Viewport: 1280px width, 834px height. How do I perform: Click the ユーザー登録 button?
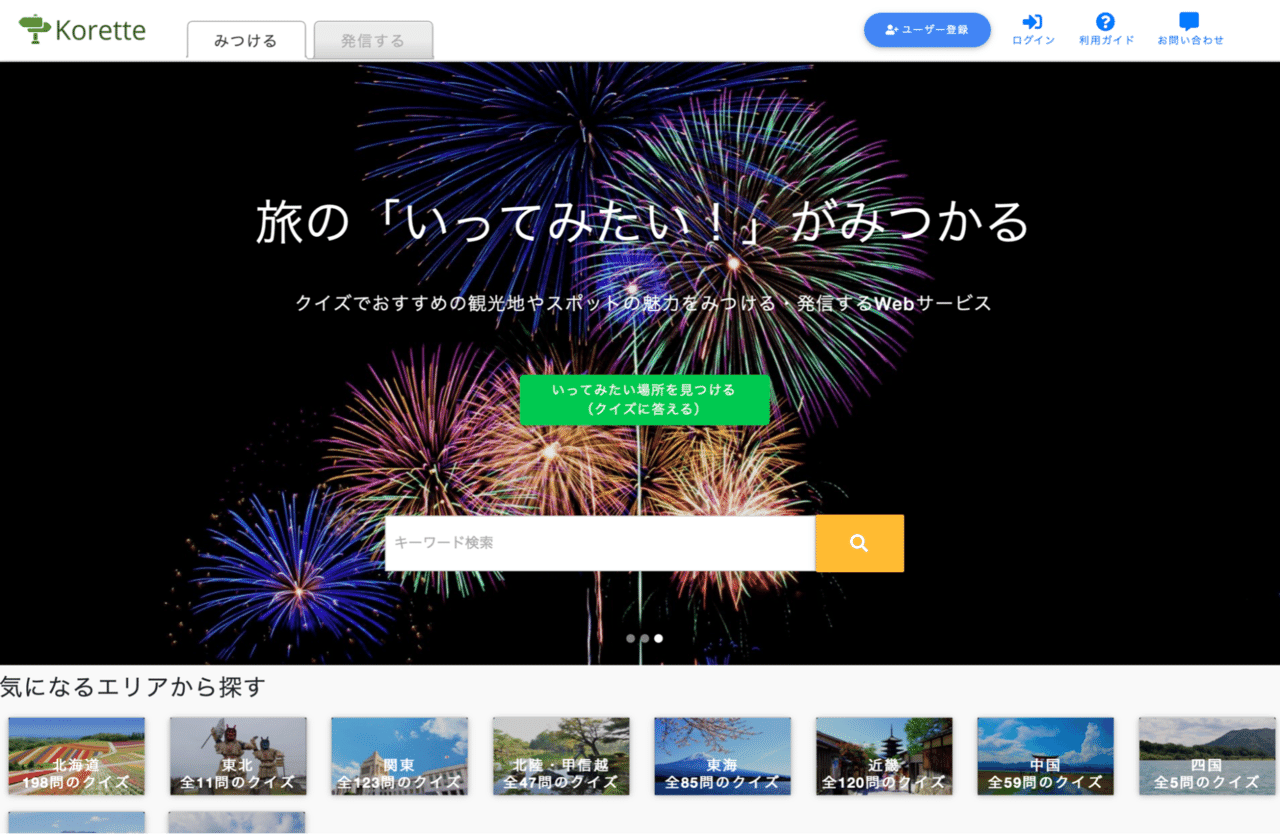[x=927, y=30]
